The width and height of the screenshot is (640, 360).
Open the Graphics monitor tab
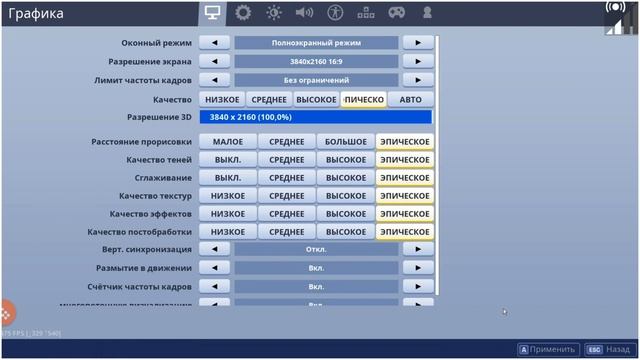tap(212, 13)
